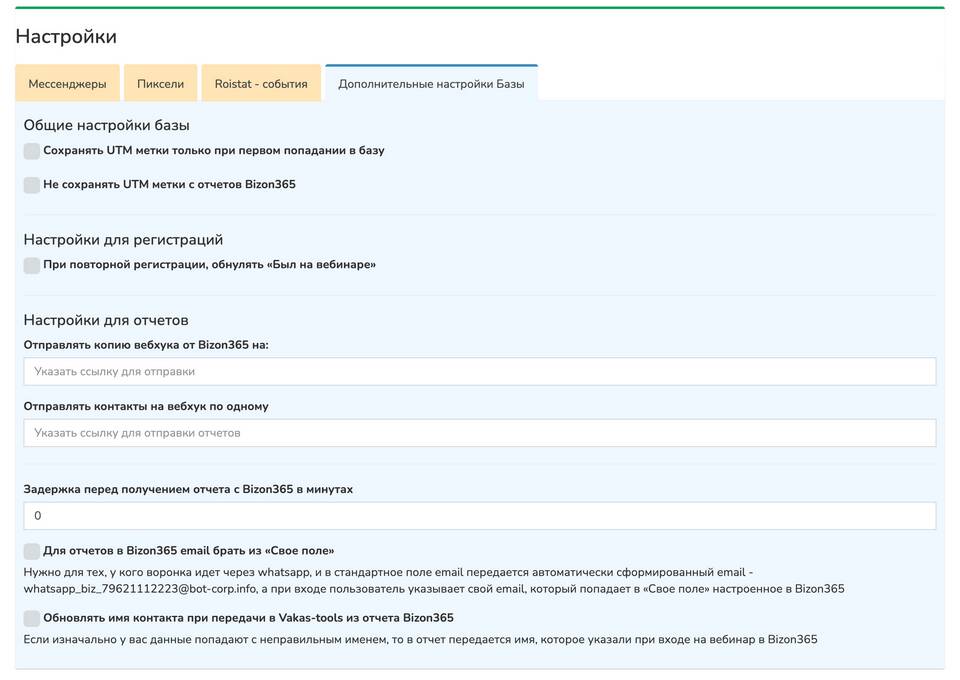Open Дополнительные настройки Базы tab
Image resolution: width=960 pixels, height=680 pixels.
431,84
